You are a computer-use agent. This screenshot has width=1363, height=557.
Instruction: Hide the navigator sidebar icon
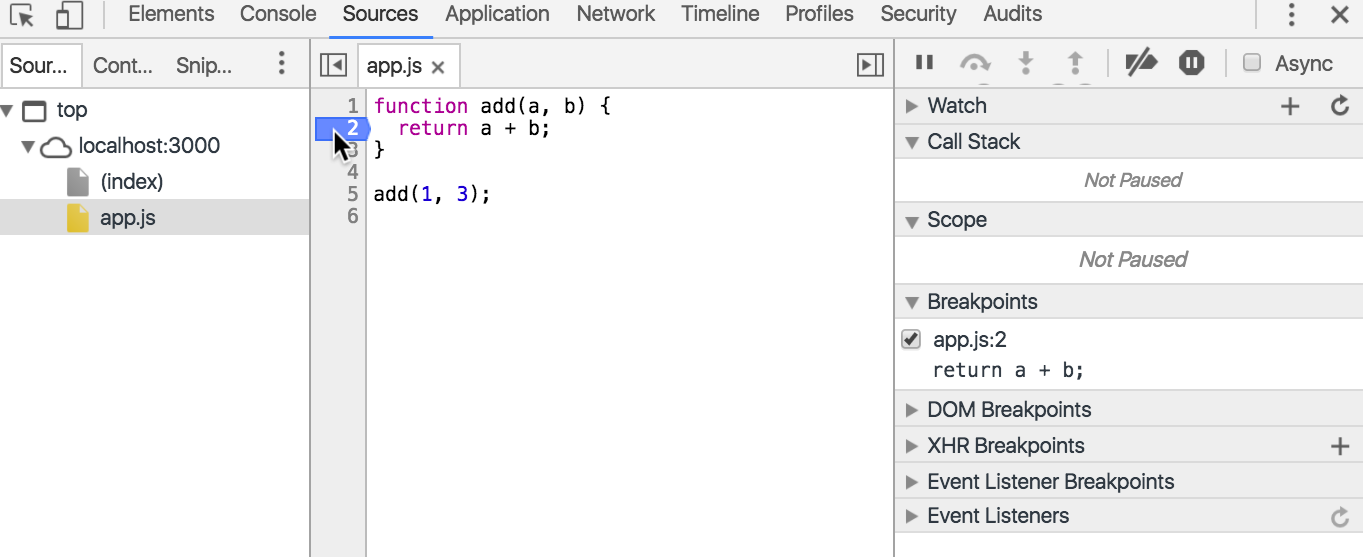click(x=333, y=65)
